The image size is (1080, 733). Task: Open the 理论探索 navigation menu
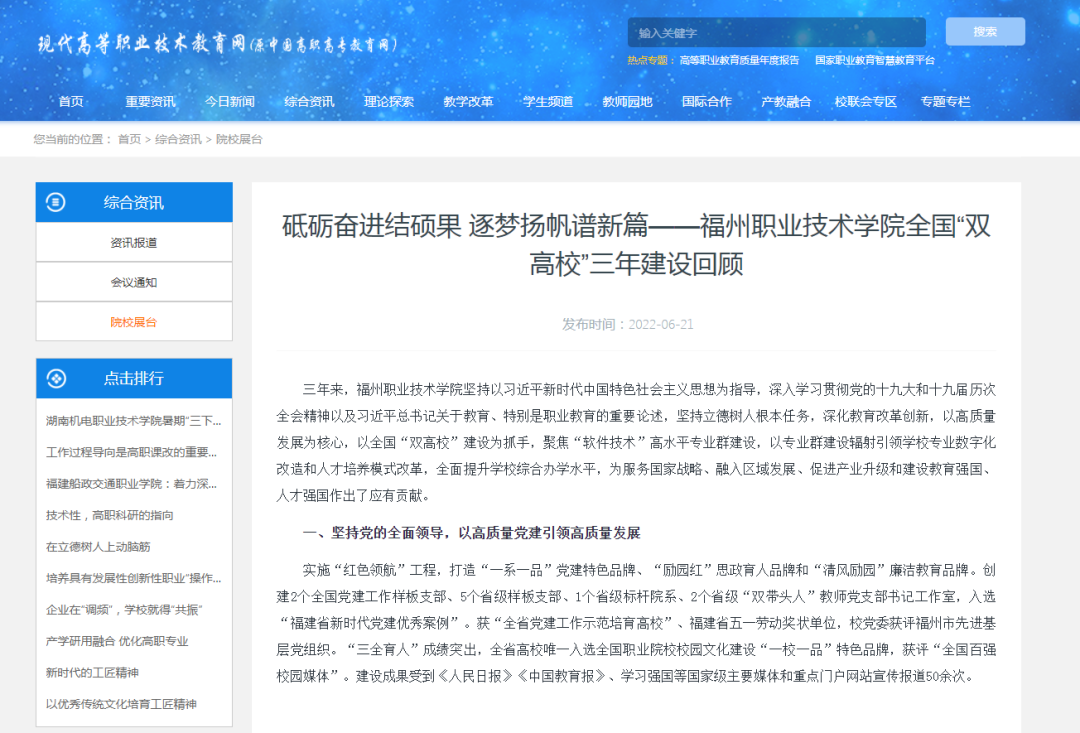pos(389,101)
